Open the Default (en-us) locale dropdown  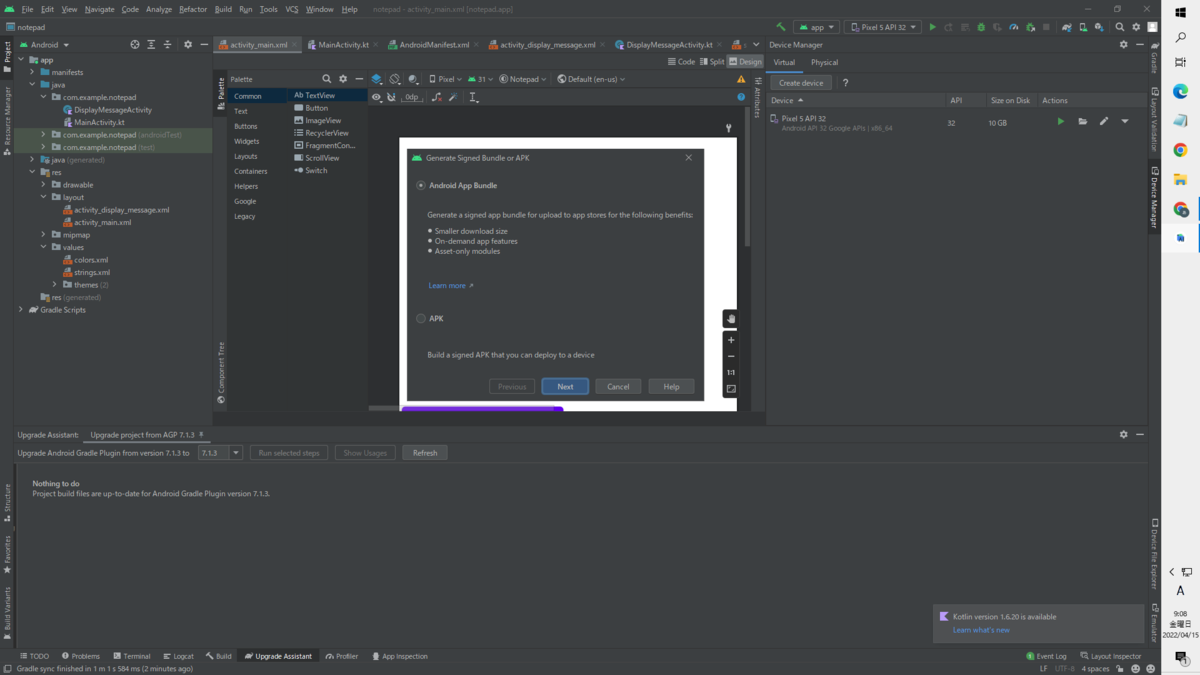(591, 79)
